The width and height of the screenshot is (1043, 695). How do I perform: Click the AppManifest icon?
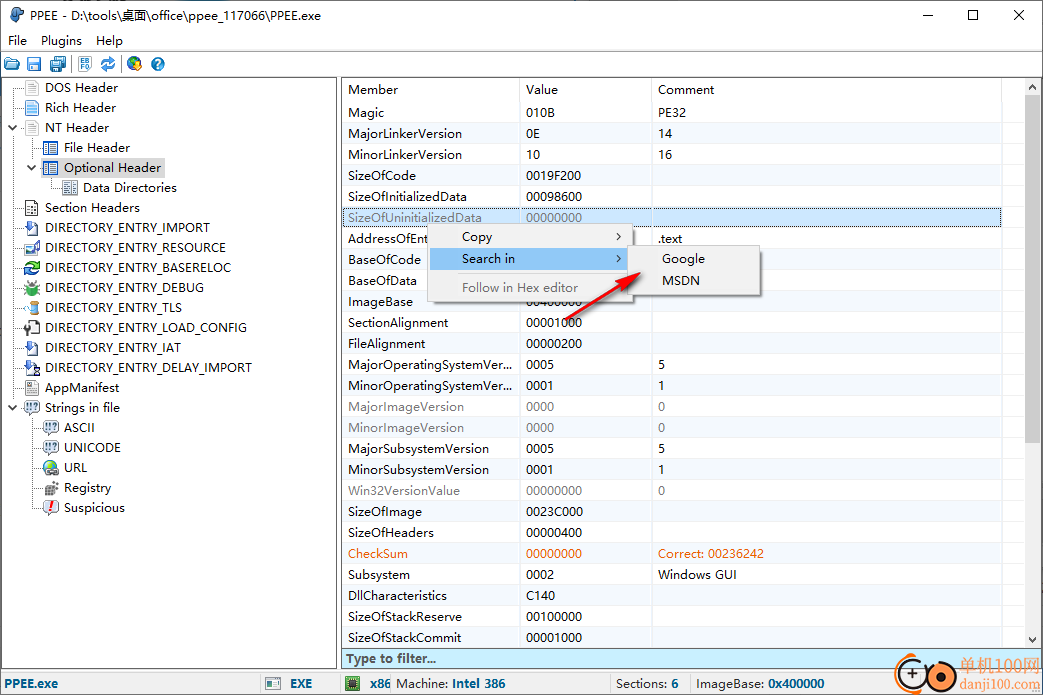(x=31, y=388)
